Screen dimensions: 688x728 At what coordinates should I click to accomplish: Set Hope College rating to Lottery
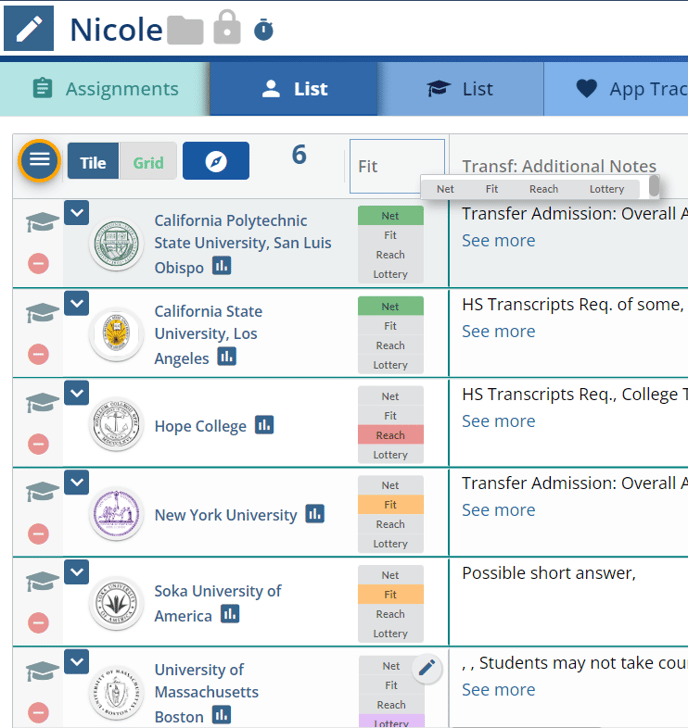[390, 455]
